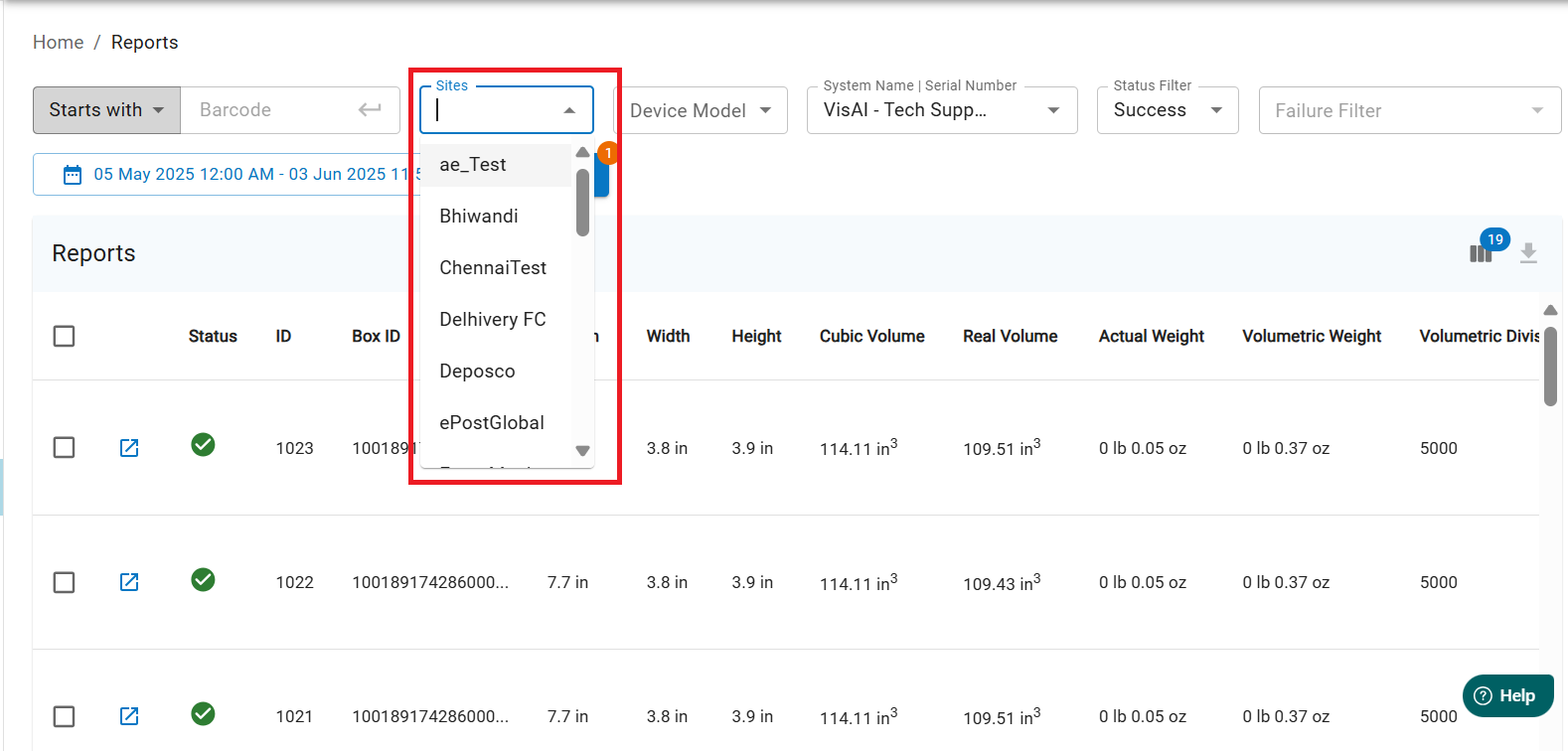Tick the checkbox for report 1021

(x=65, y=716)
